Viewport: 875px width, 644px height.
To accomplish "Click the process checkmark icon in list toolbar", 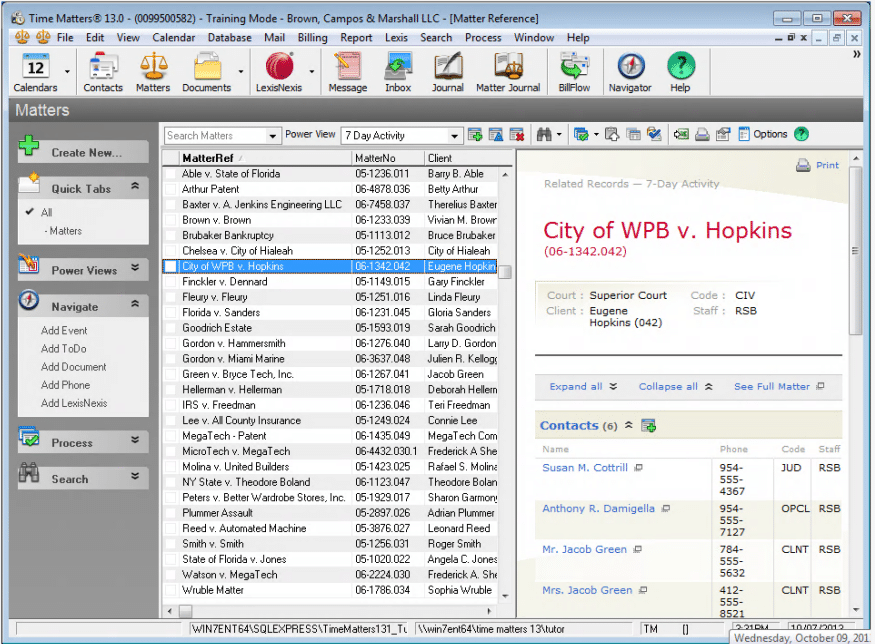I will pyautogui.click(x=581, y=134).
